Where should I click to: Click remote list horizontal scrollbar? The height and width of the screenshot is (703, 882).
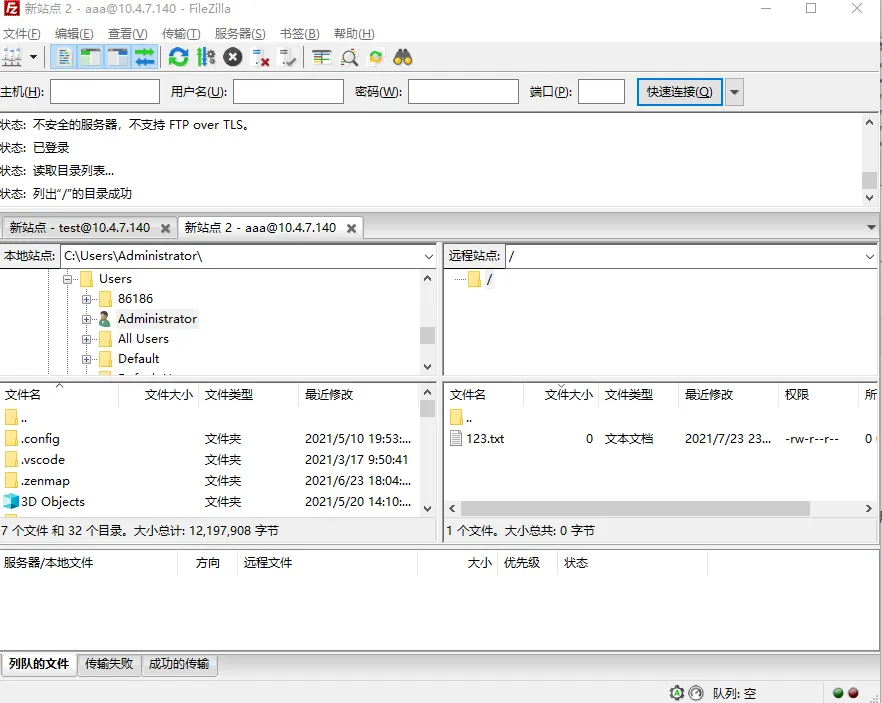pyautogui.click(x=635, y=508)
